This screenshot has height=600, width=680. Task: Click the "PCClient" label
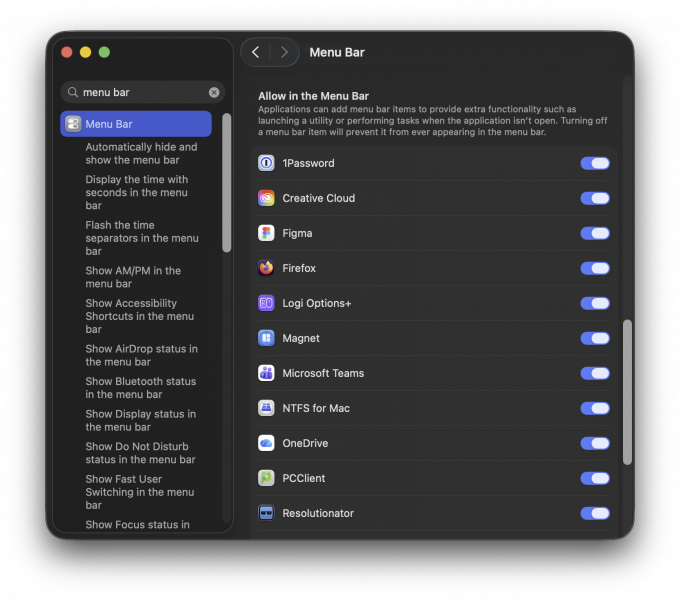point(304,478)
